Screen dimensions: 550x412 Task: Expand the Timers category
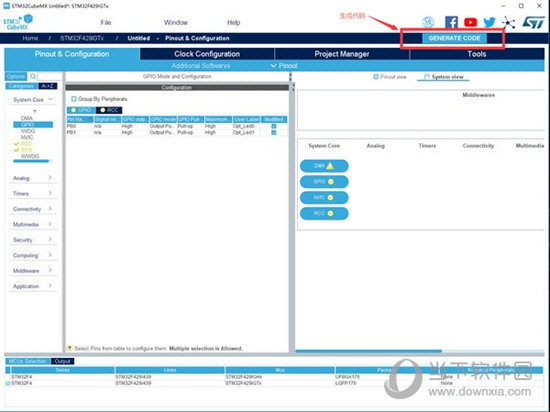coord(32,193)
